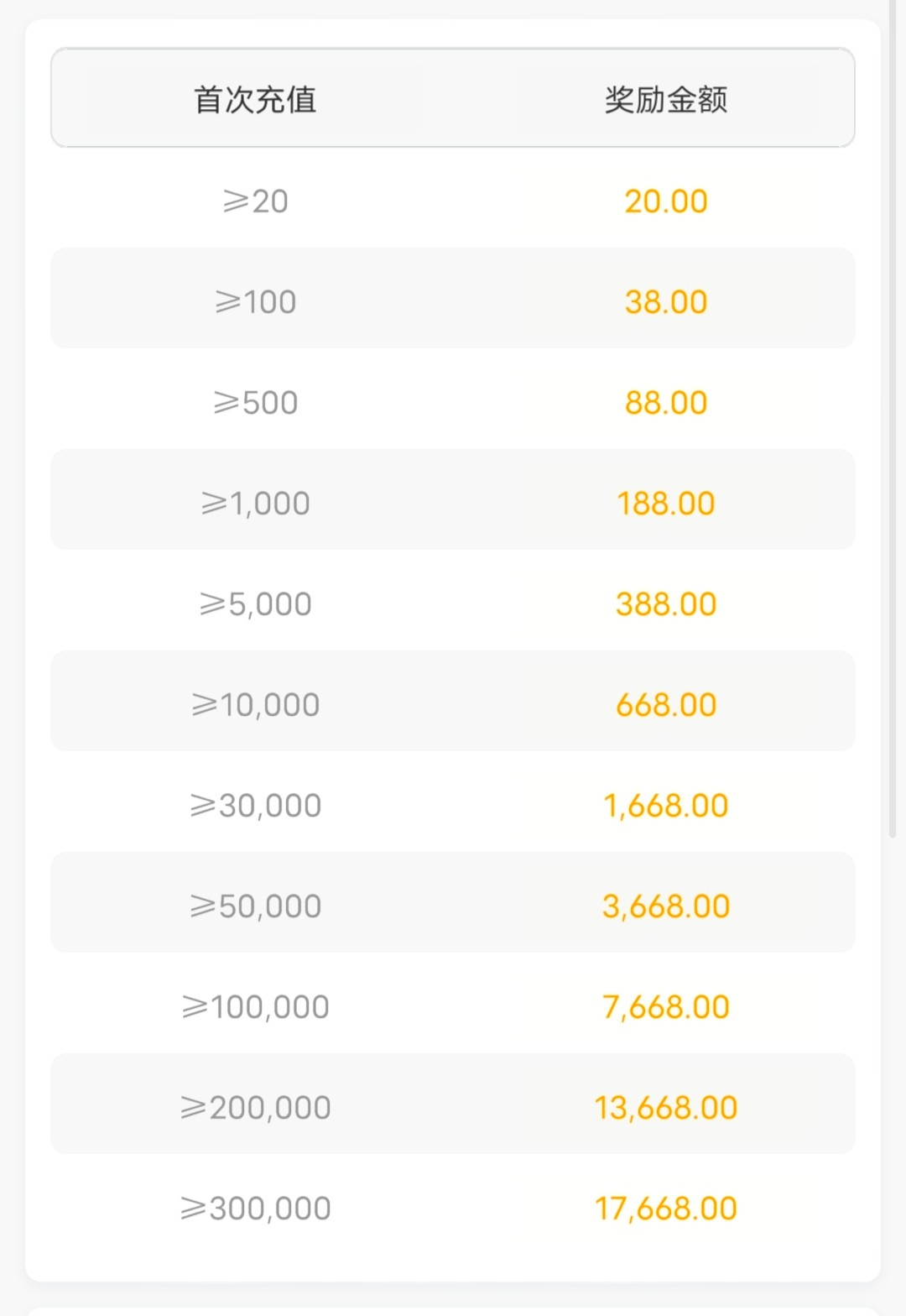Tap the 13,668.00 reward amount
This screenshot has height=1316, width=906.
tap(666, 1108)
